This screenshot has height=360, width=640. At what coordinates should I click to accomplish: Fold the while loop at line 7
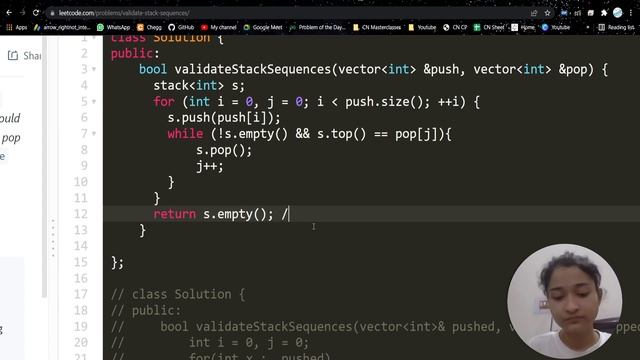(x=94, y=134)
